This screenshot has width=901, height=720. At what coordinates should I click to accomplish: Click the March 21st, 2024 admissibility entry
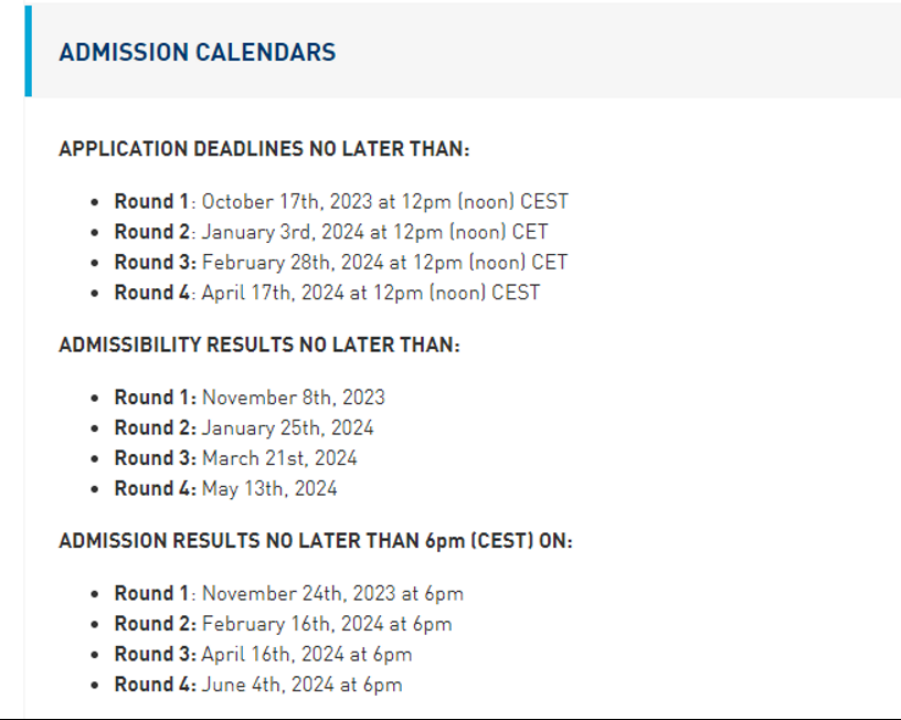[x=280, y=458]
